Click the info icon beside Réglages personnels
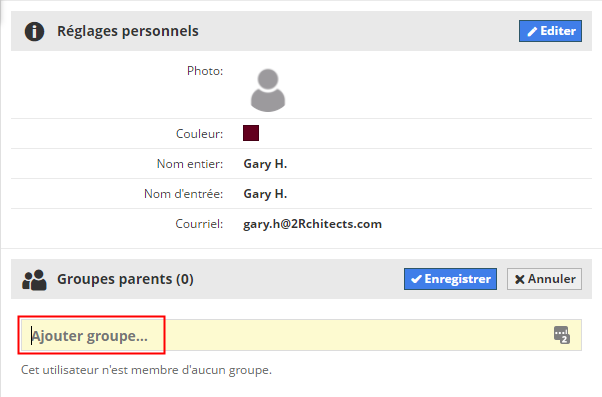 (x=34, y=31)
